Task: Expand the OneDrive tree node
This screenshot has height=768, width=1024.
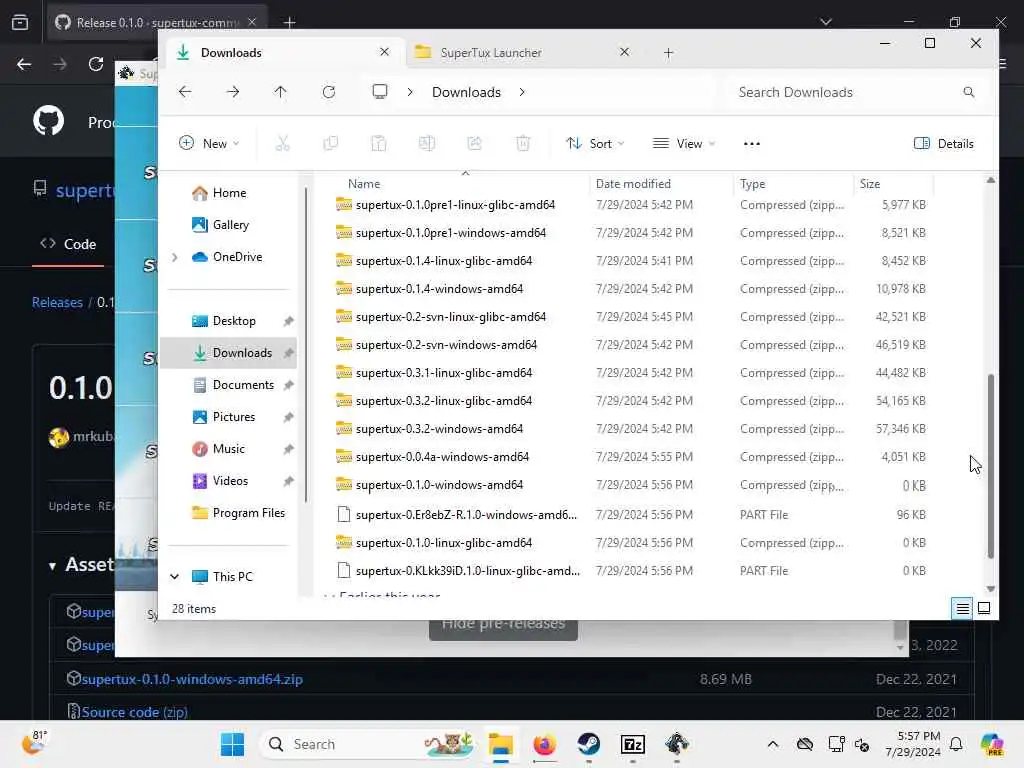Action: [x=174, y=257]
